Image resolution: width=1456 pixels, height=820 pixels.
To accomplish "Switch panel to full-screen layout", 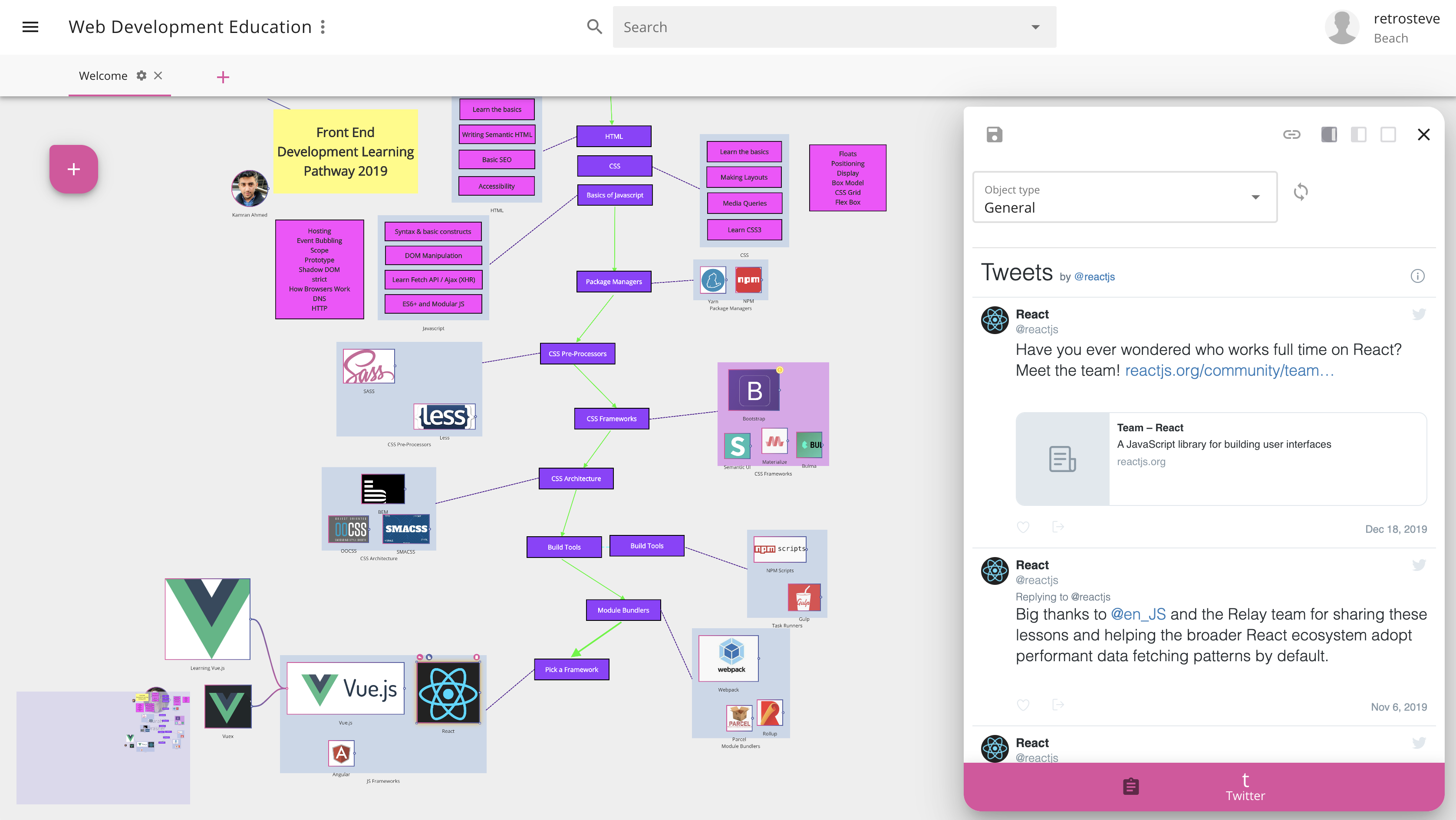I will 1387,134.
